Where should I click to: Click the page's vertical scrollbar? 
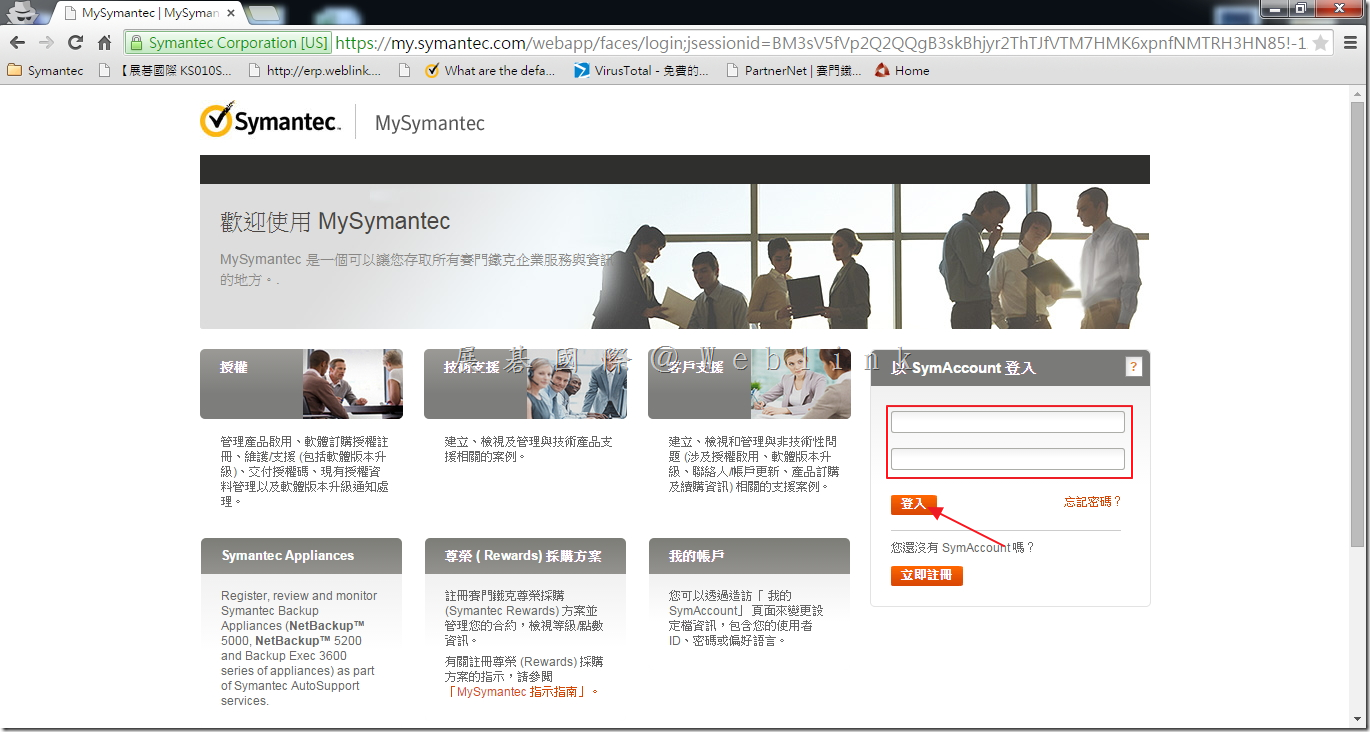(1357, 323)
